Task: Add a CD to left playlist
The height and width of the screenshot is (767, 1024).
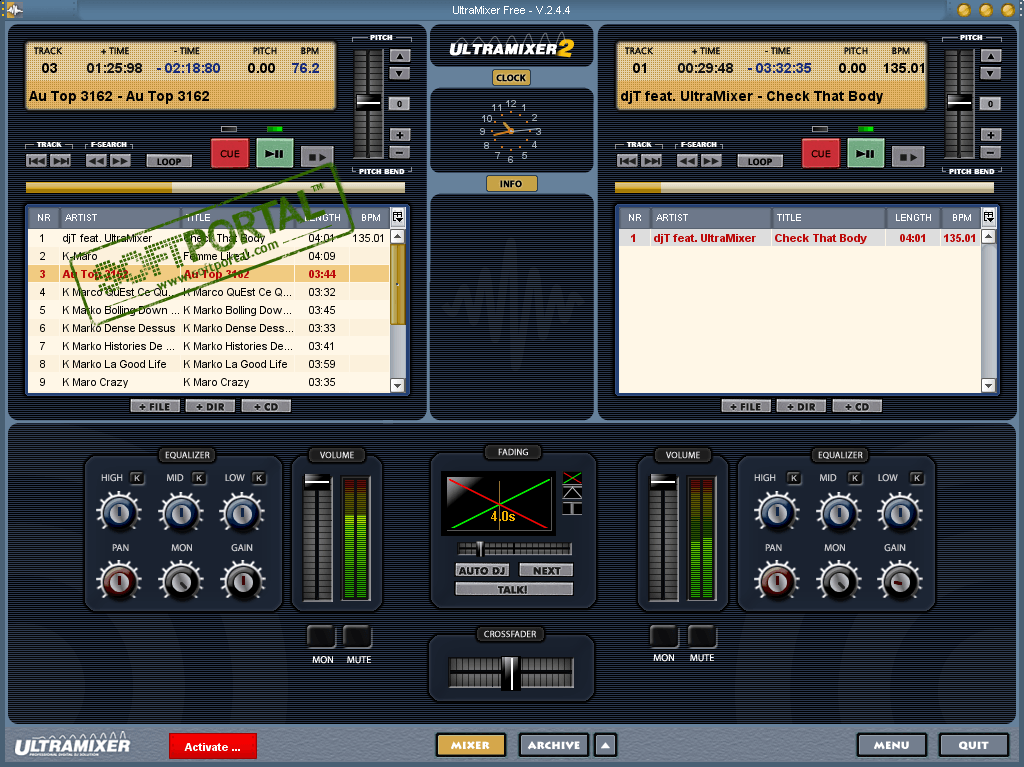Action: pos(266,406)
